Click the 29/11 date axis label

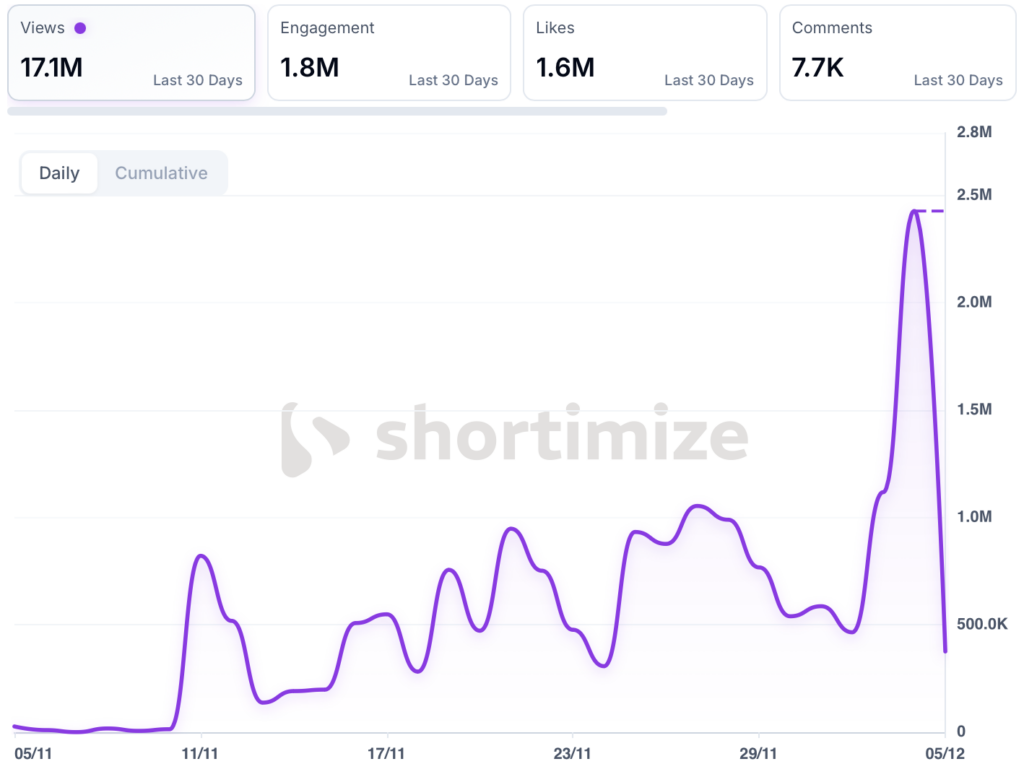[x=757, y=751]
